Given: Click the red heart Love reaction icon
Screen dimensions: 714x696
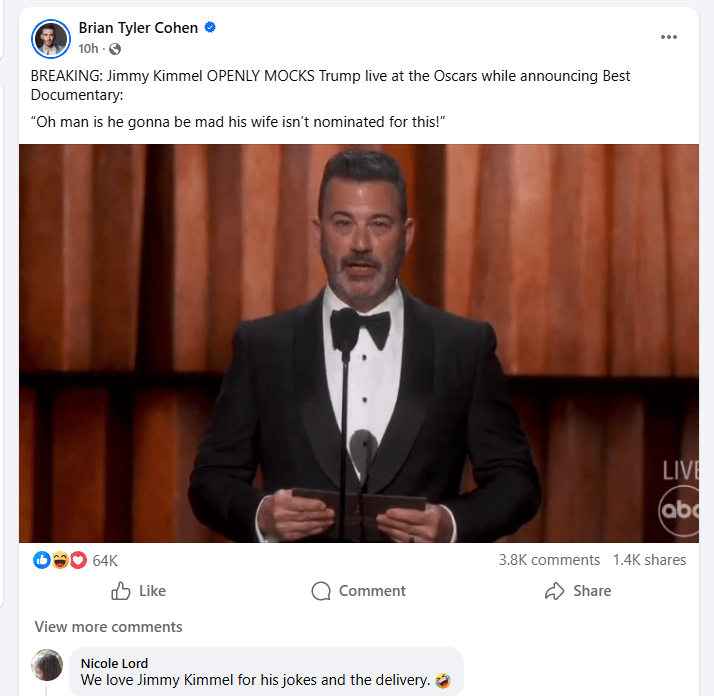Looking at the screenshot, I should 78,560.
